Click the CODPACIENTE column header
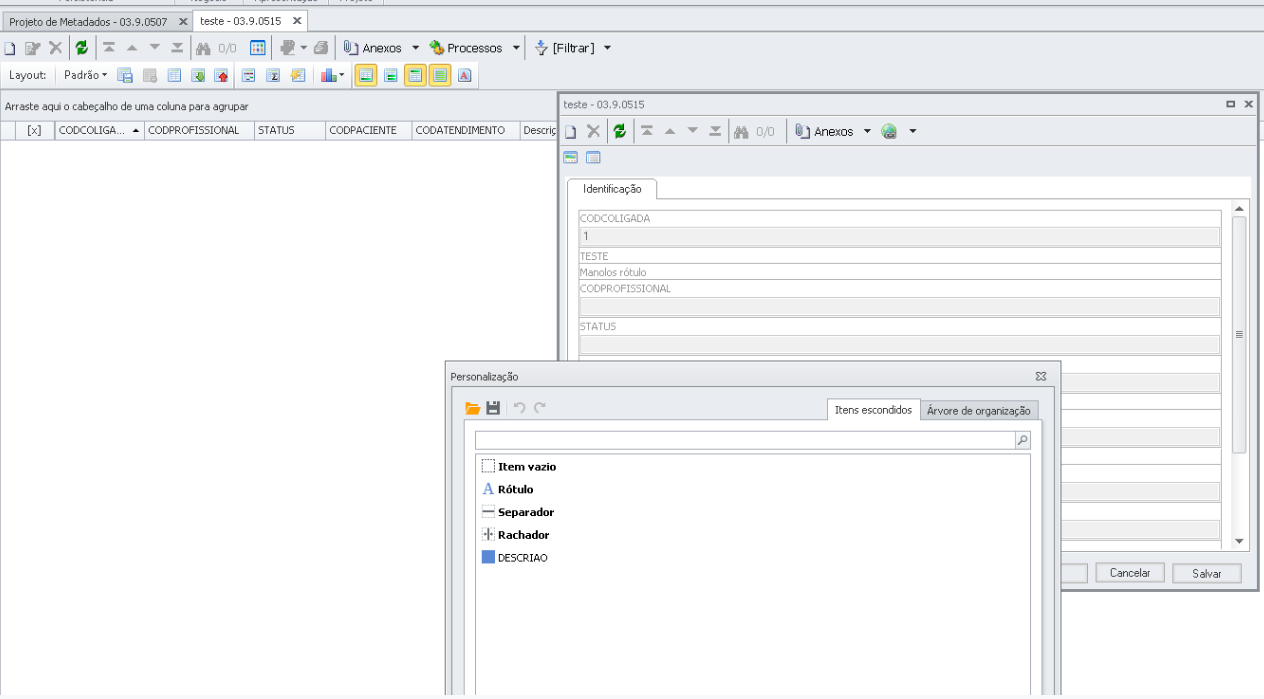 (369, 130)
